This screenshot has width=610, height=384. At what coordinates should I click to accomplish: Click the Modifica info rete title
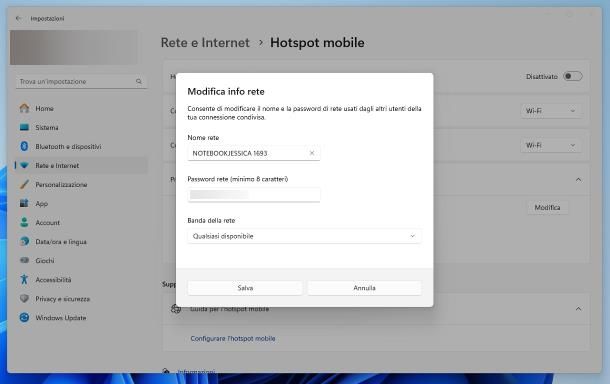(226, 91)
